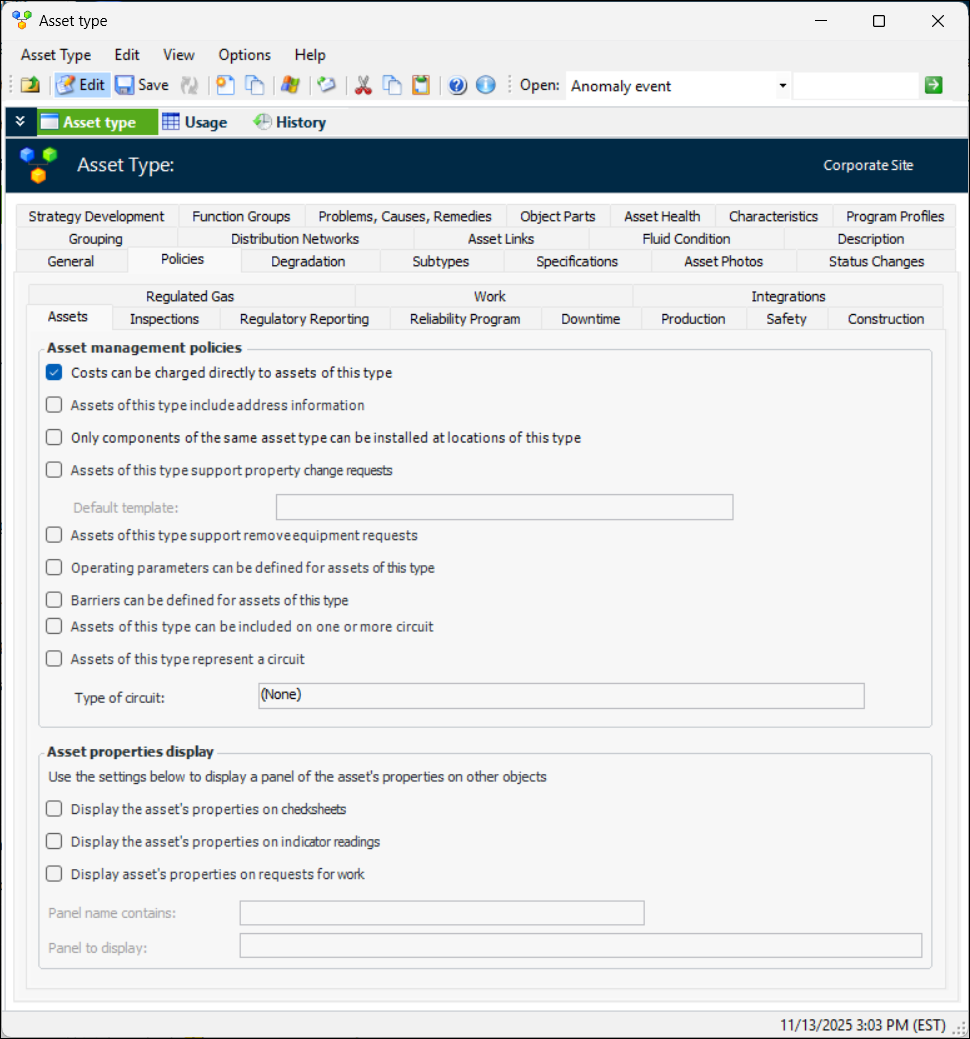Switch to the Regulatory Reporting tab

[304, 319]
